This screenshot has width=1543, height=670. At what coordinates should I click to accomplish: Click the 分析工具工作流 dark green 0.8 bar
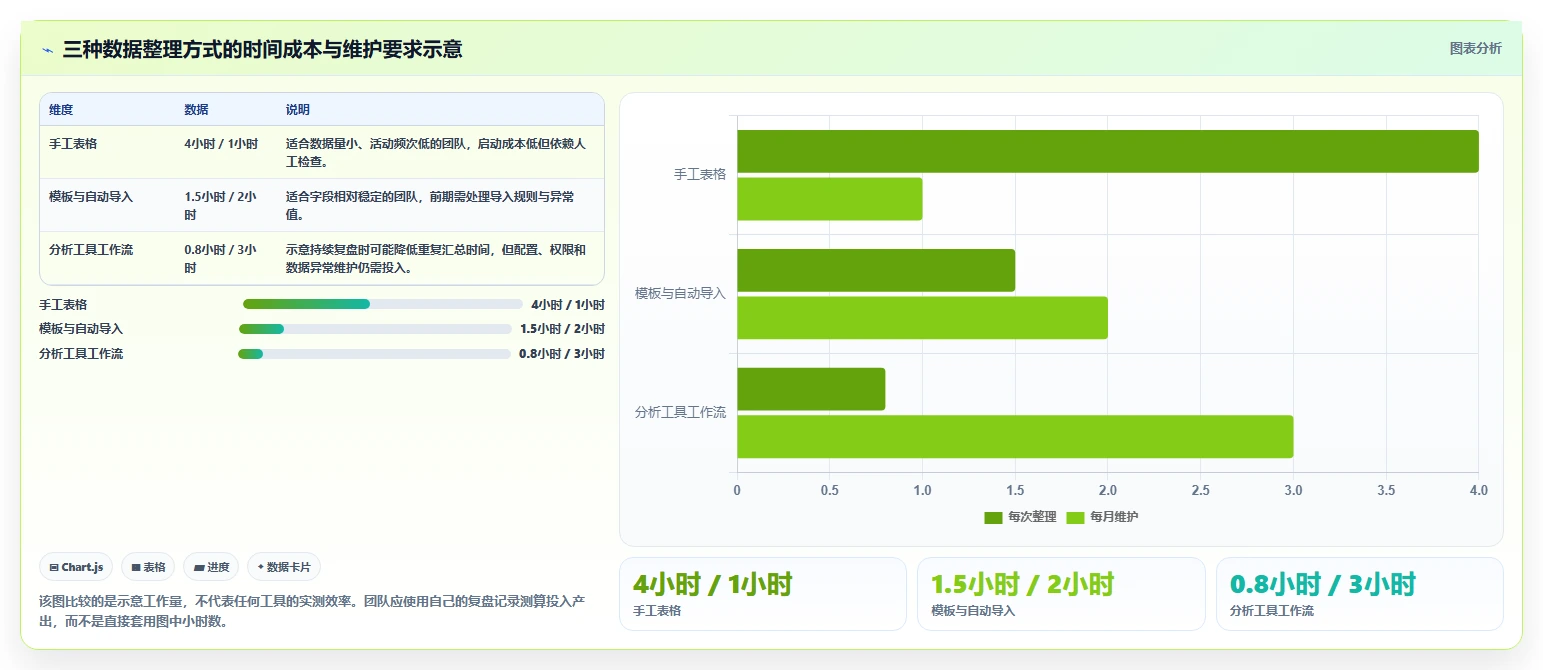click(811, 389)
